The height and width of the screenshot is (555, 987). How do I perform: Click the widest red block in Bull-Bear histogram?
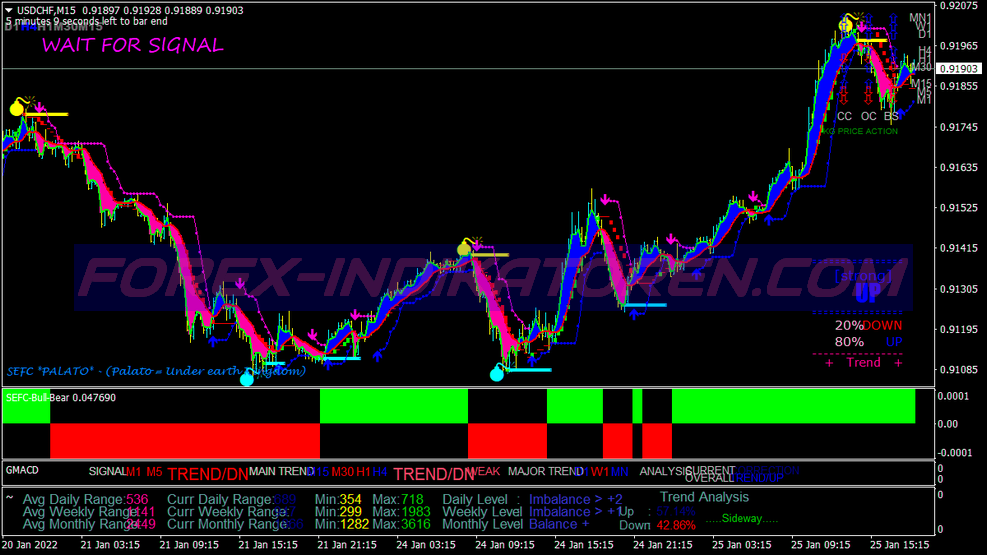(x=184, y=440)
